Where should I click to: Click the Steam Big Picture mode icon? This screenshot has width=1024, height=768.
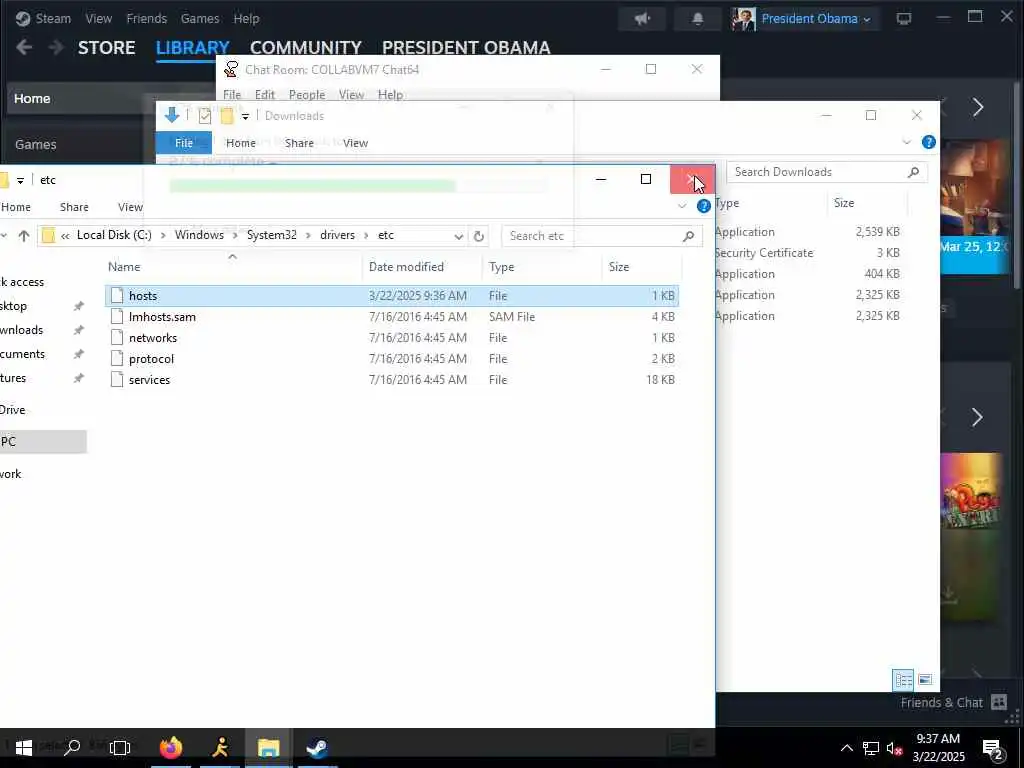point(904,18)
